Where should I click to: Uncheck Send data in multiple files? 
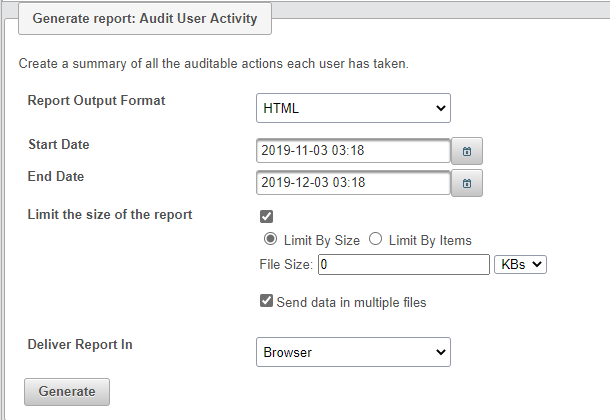pos(266,301)
